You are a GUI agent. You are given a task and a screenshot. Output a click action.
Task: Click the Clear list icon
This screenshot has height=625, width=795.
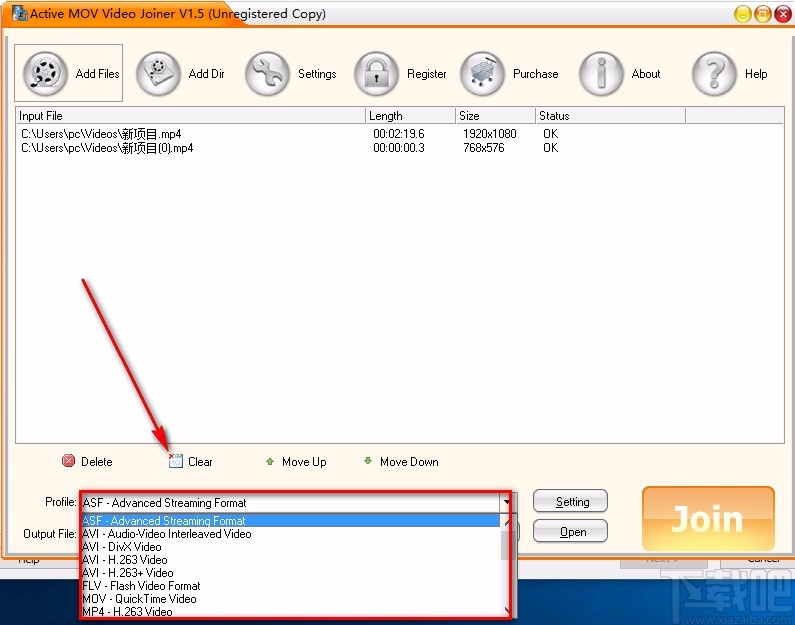pyautogui.click(x=175, y=461)
